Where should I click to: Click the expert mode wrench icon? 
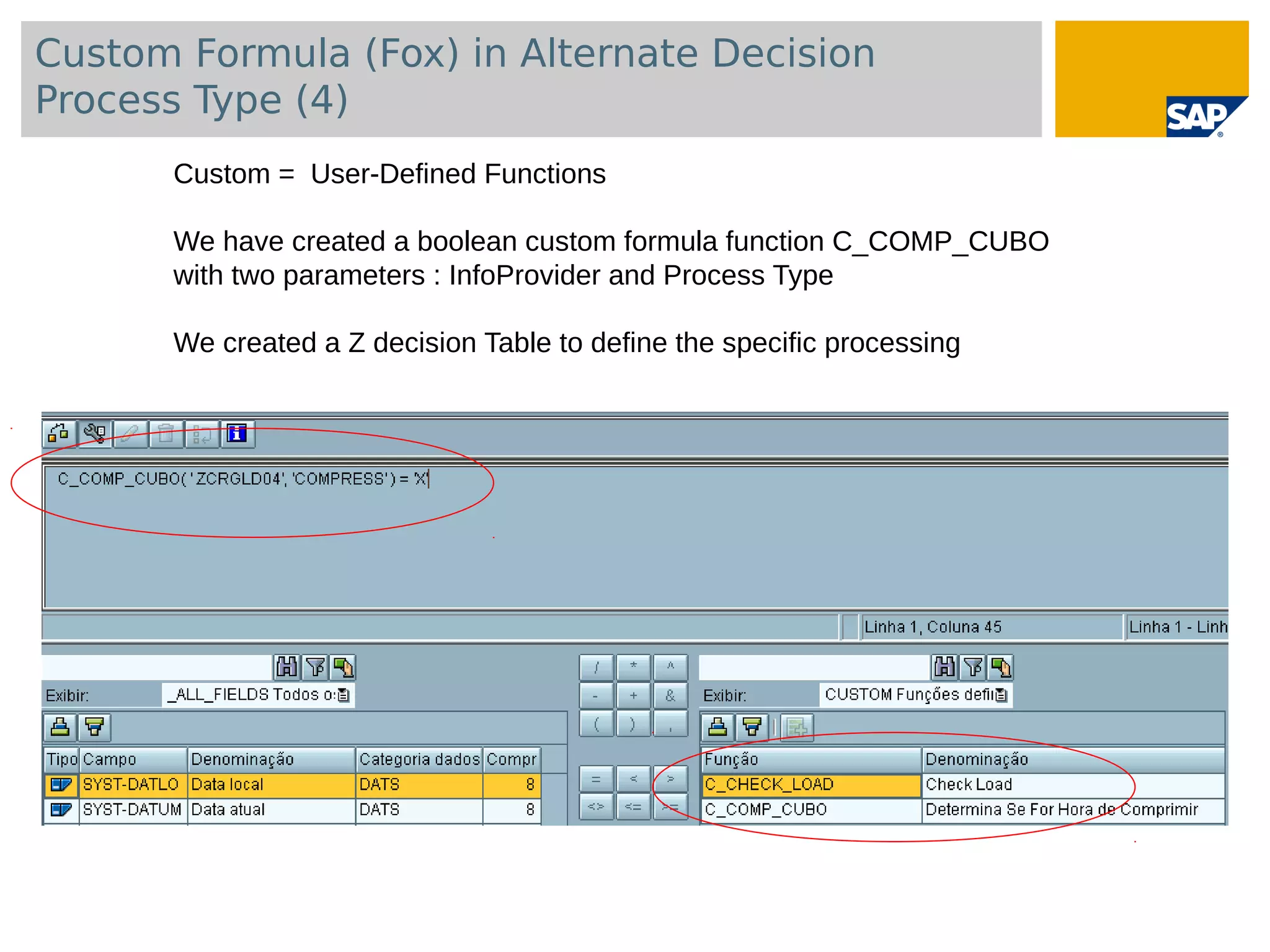point(95,433)
